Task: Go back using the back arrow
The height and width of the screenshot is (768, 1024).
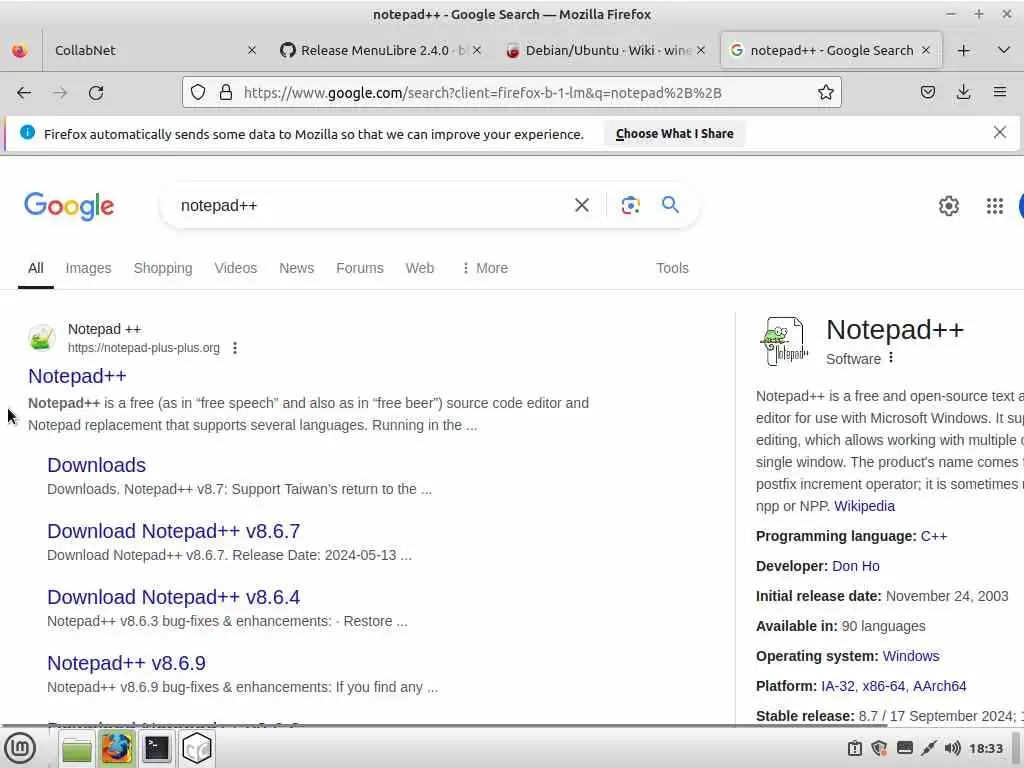Action: pyautogui.click(x=24, y=93)
